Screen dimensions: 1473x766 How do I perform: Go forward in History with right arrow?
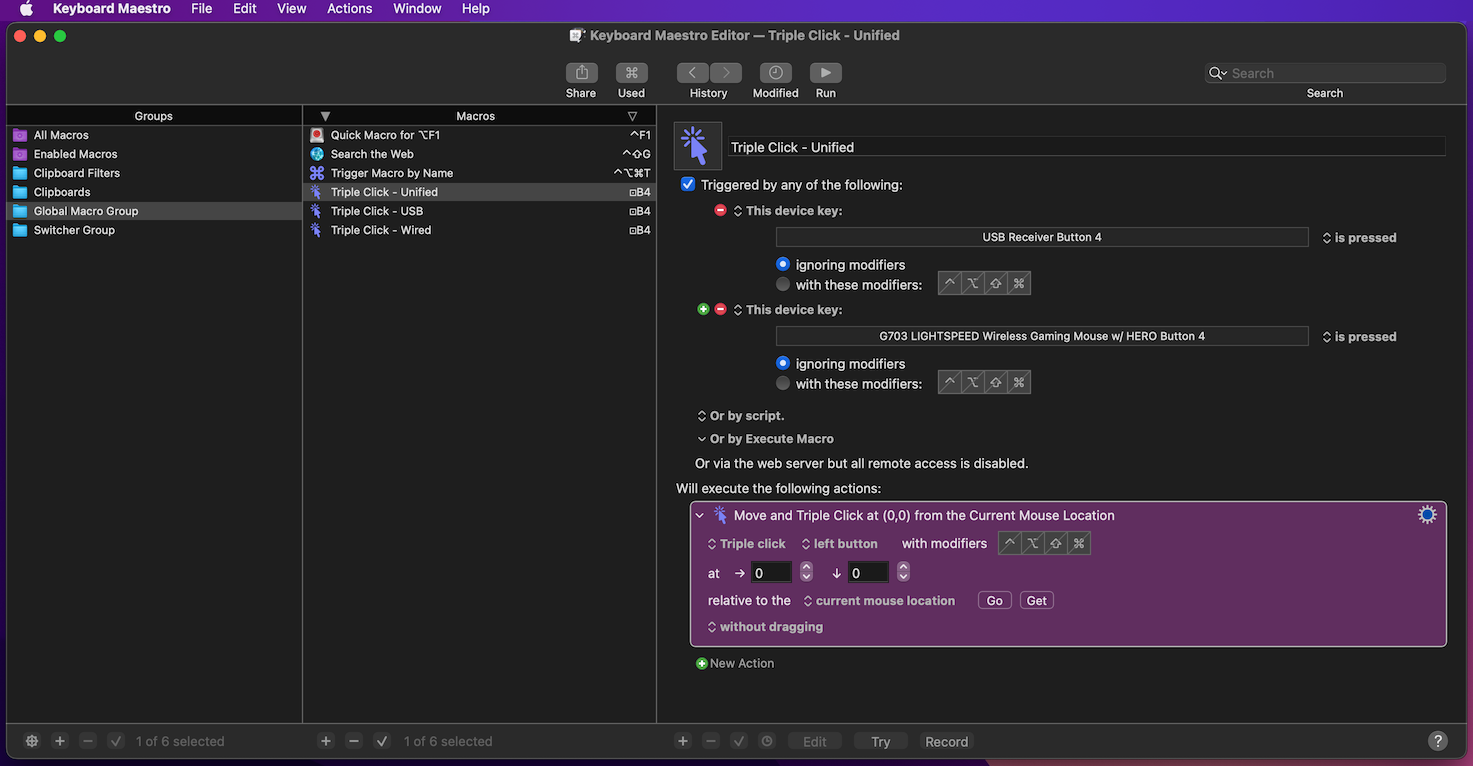coord(725,73)
